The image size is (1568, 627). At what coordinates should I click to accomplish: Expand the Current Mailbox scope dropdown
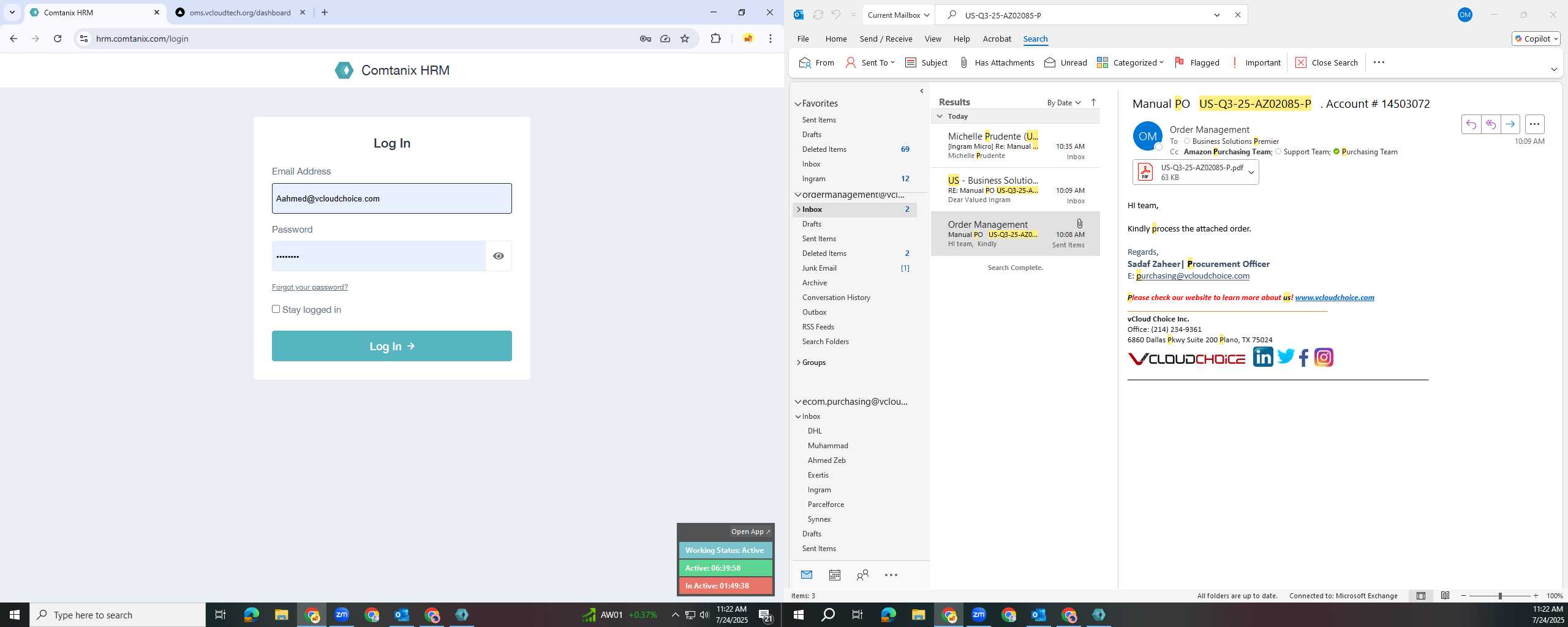click(x=898, y=15)
